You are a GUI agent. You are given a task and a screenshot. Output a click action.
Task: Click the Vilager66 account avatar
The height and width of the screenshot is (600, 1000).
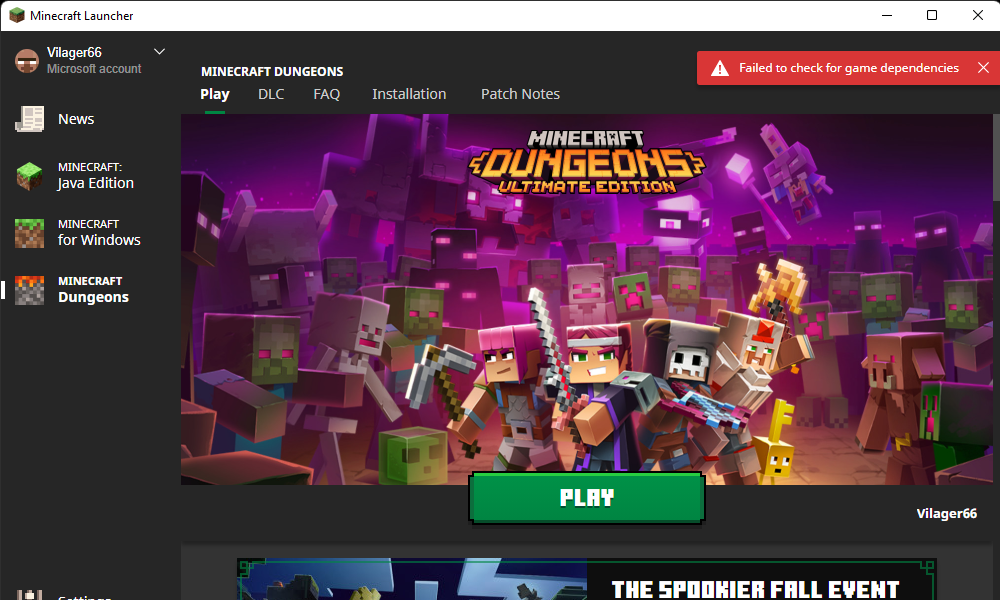pyautogui.click(x=27, y=61)
